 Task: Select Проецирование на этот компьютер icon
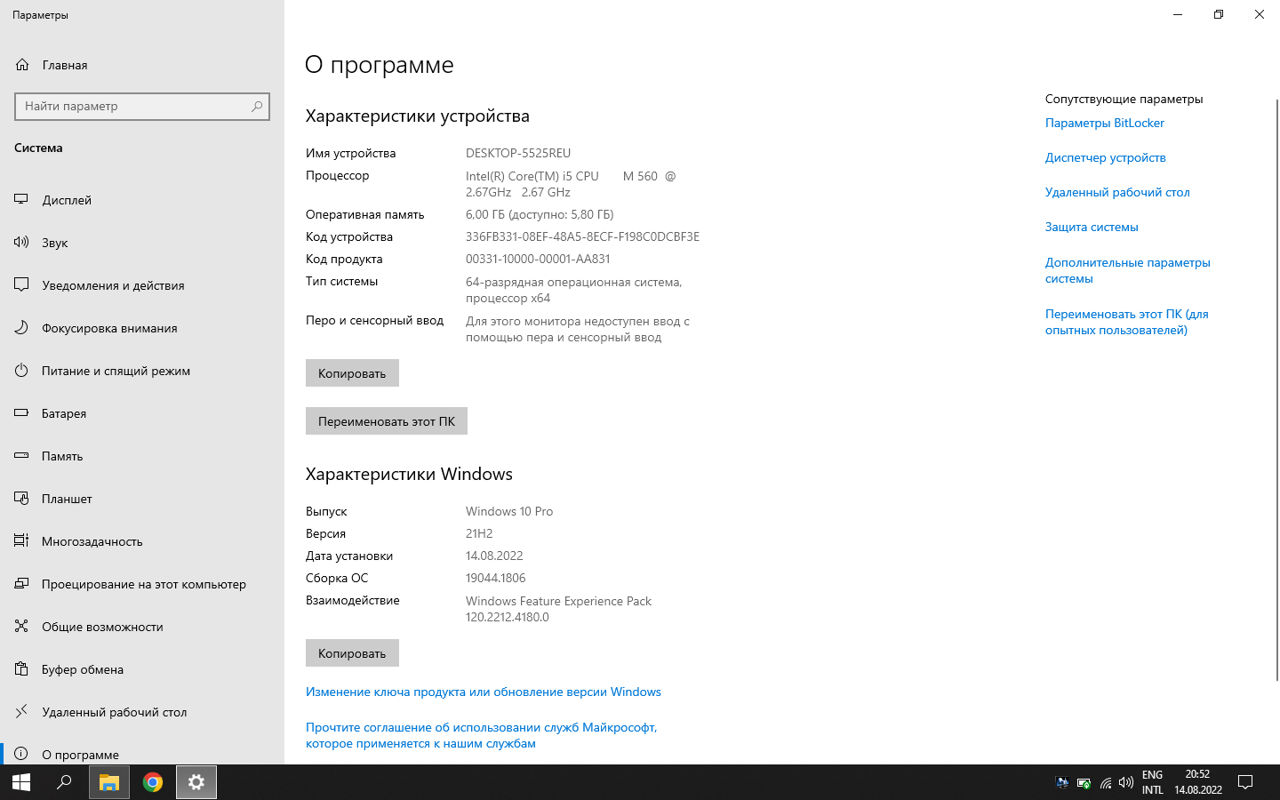(21, 584)
